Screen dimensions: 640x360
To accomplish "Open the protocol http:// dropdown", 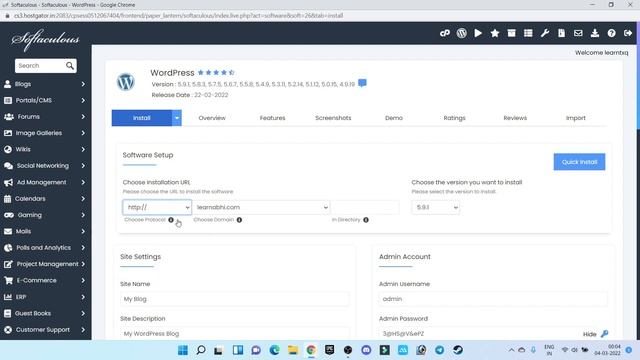I will click(x=157, y=207).
